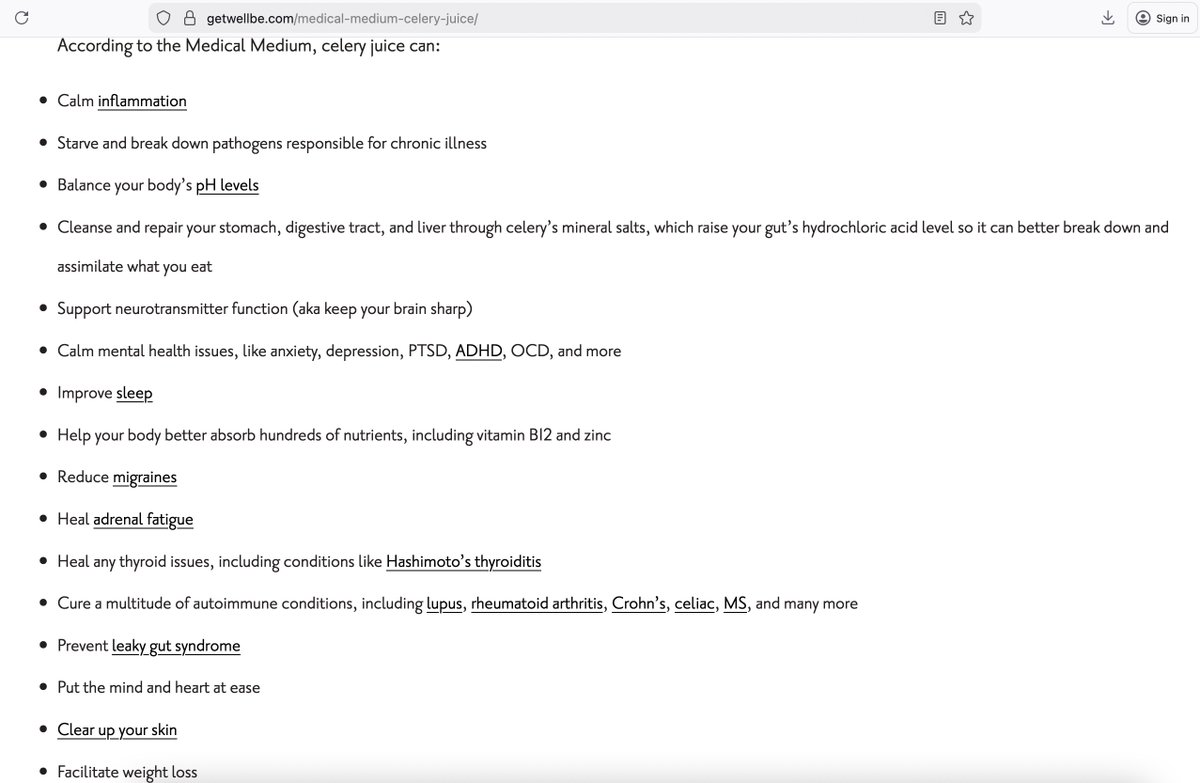Click the 'vitamin B12 and zinc' line
The image size is (1200, 783).
point(334,435)
